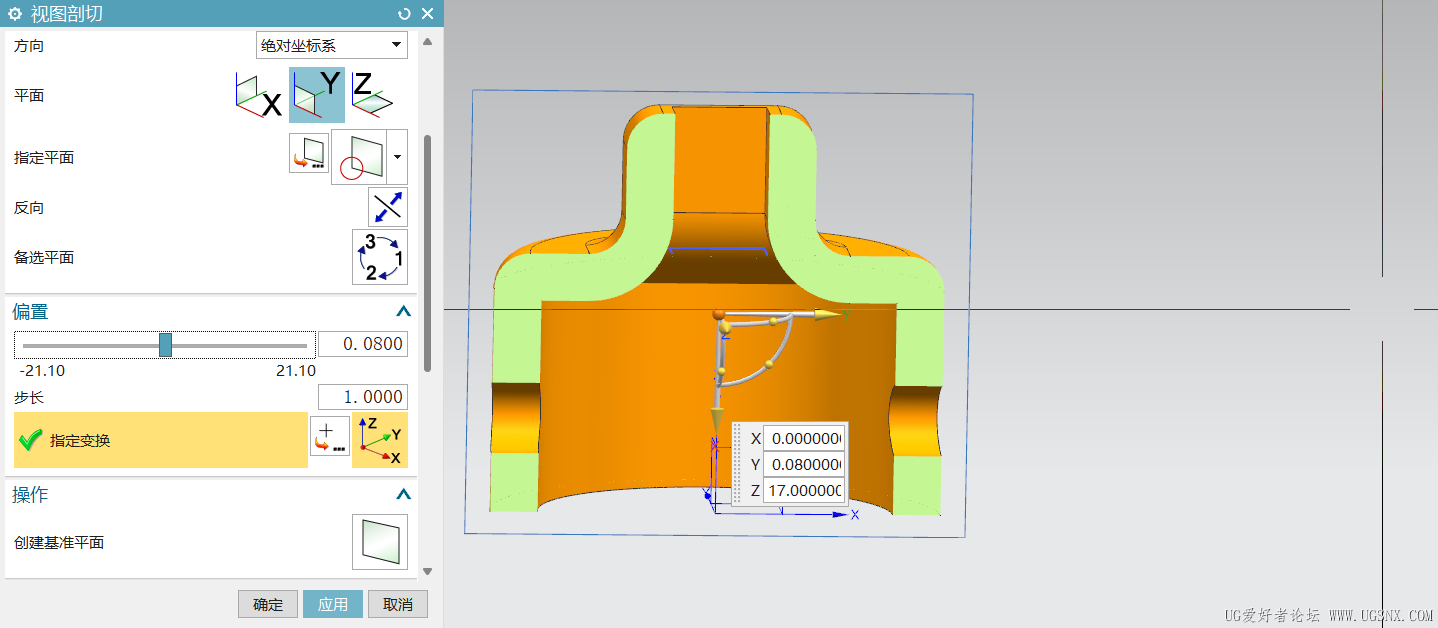Click the 反向 reverse direction icon
The width and height of the screenshot is (1438, 628).
tap(387, 207)
